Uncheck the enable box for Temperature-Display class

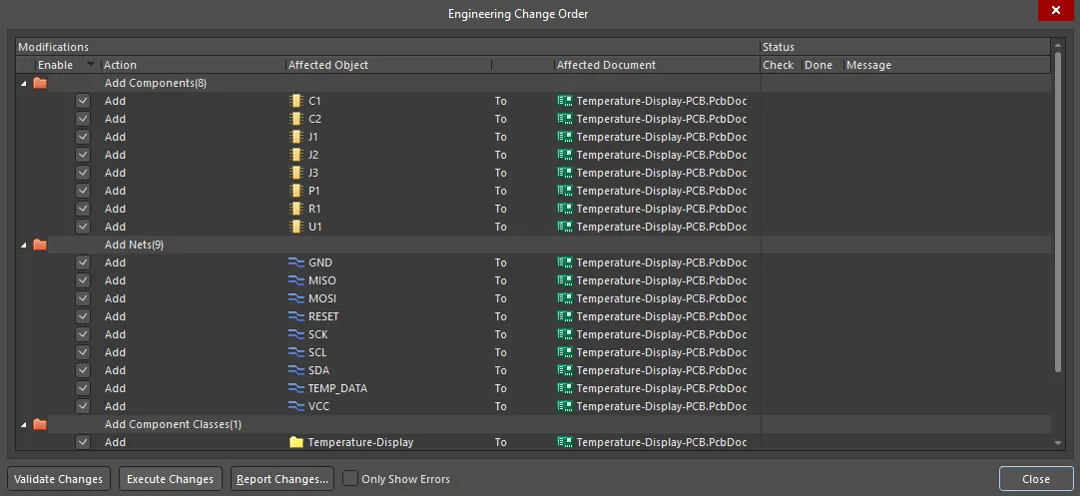point(83,442)
